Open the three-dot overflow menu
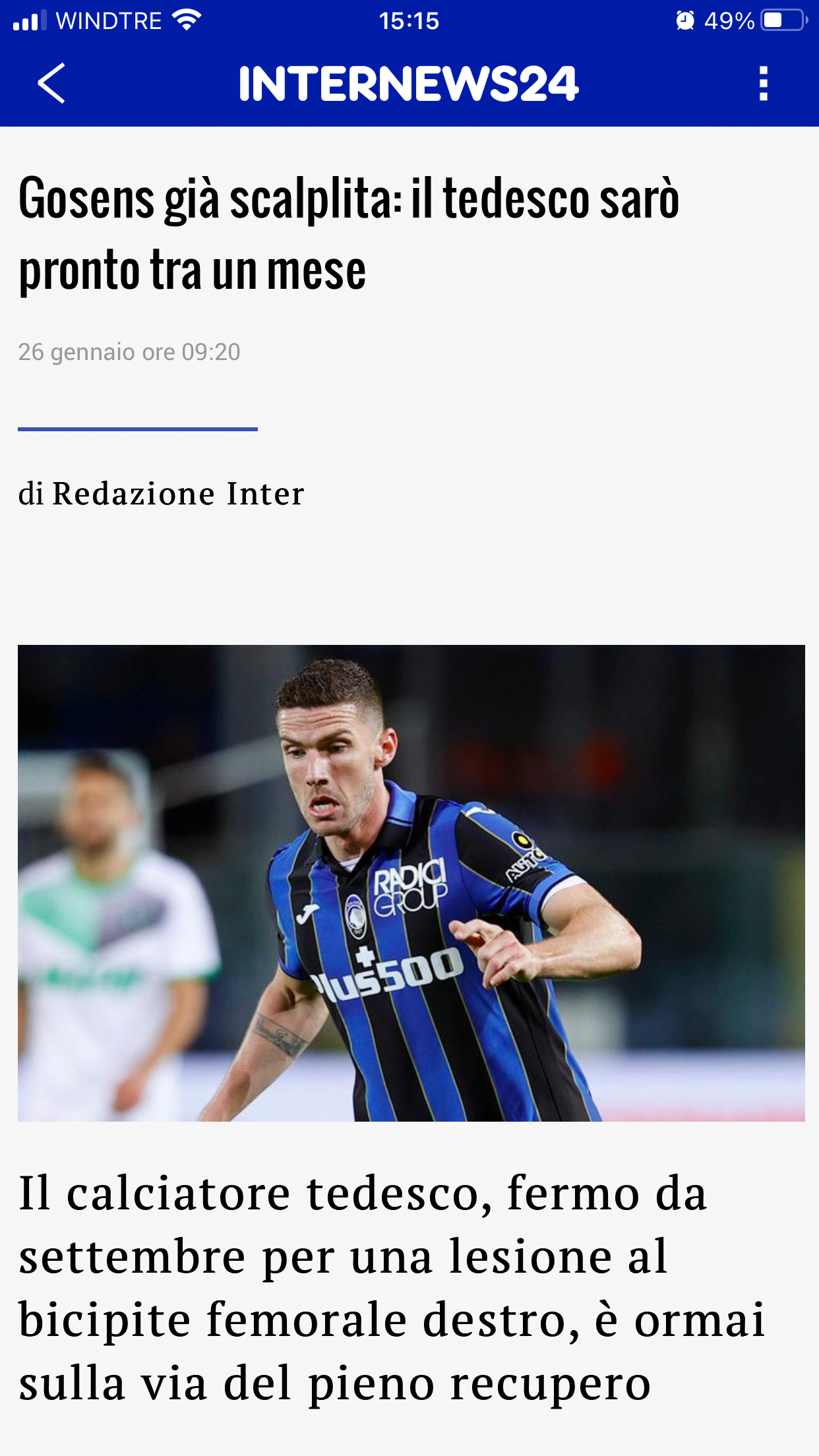Image resolution: width=819 pixels, height=1456 pixels. coord(764,84)
